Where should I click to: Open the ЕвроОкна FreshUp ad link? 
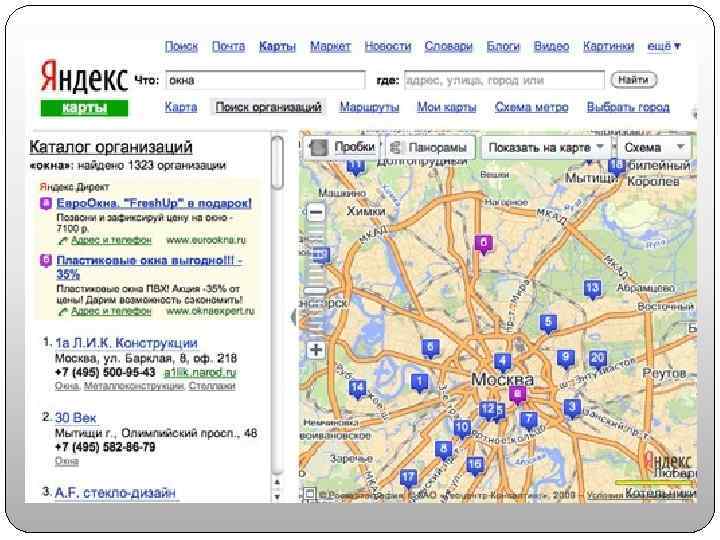(x=154, y=203)
